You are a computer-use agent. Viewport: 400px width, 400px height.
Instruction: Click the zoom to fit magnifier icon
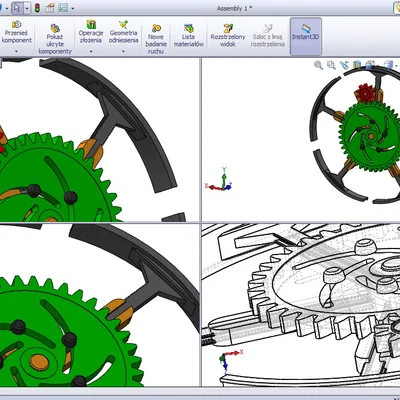click(318, 65)
